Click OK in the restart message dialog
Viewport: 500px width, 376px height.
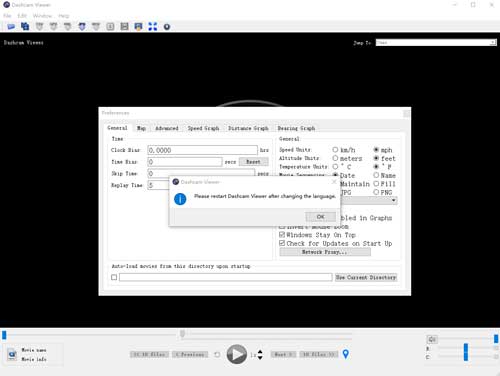tap(321, 217)
